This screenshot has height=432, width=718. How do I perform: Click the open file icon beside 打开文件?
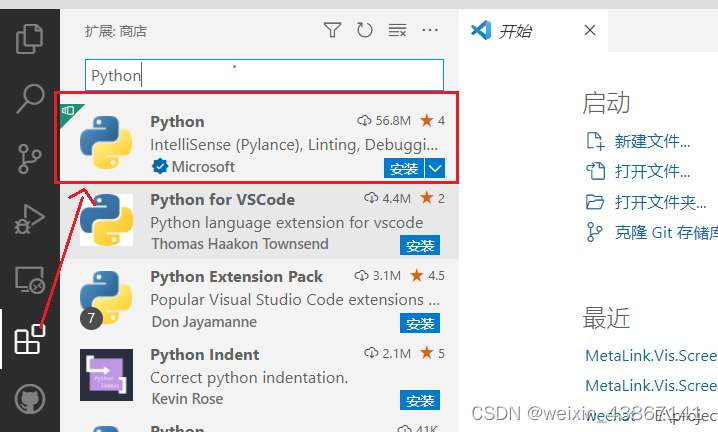point(595,171)
